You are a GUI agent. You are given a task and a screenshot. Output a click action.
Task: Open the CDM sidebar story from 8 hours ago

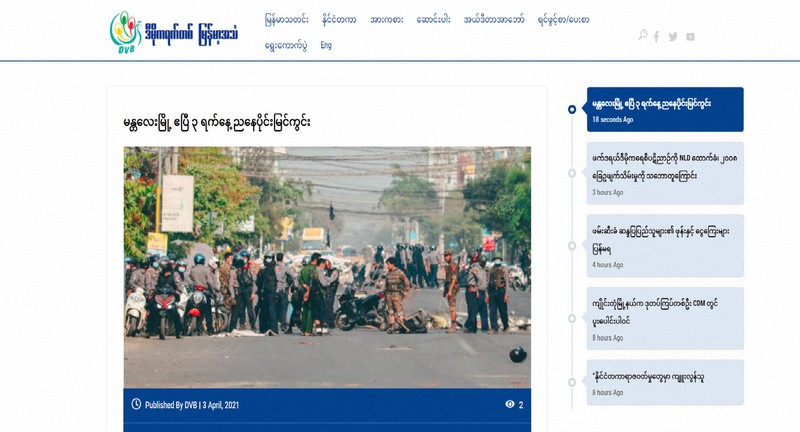click(x=665, y=318)
